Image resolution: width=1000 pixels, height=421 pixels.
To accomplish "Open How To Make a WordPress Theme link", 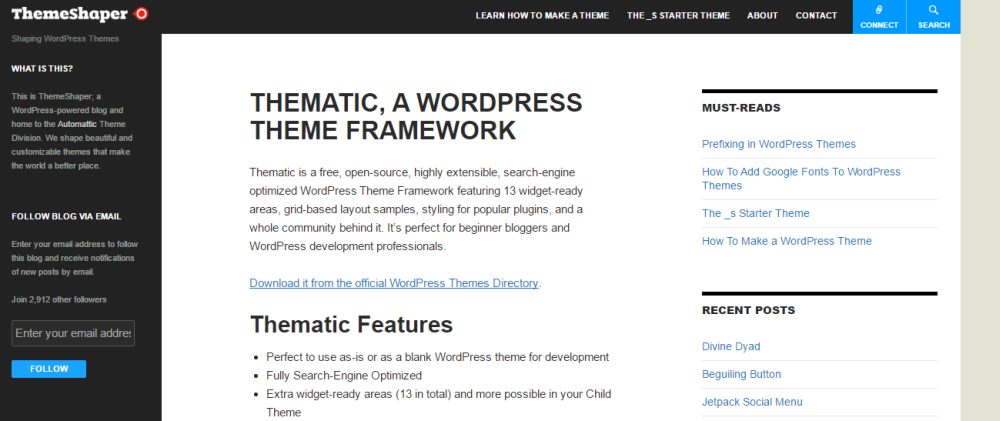I will click(787, 241).
